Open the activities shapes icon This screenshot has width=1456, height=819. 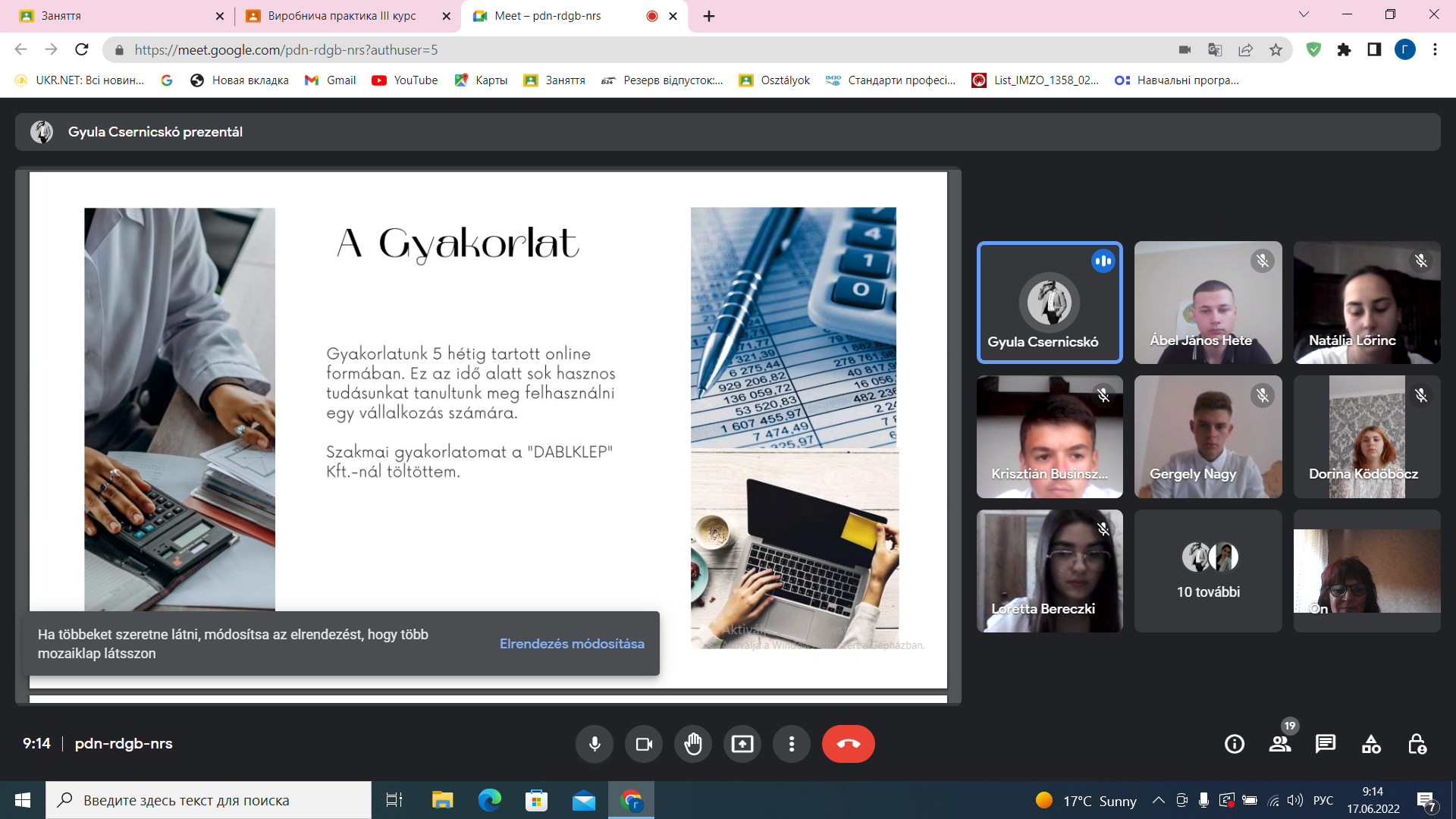point(1371,744)
